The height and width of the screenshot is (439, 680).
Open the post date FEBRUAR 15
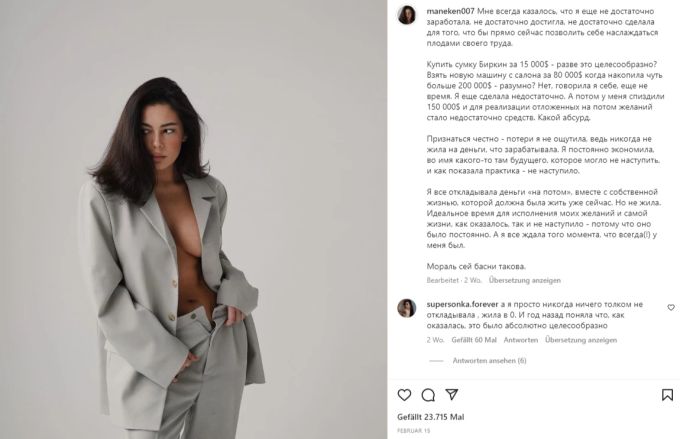414,431
